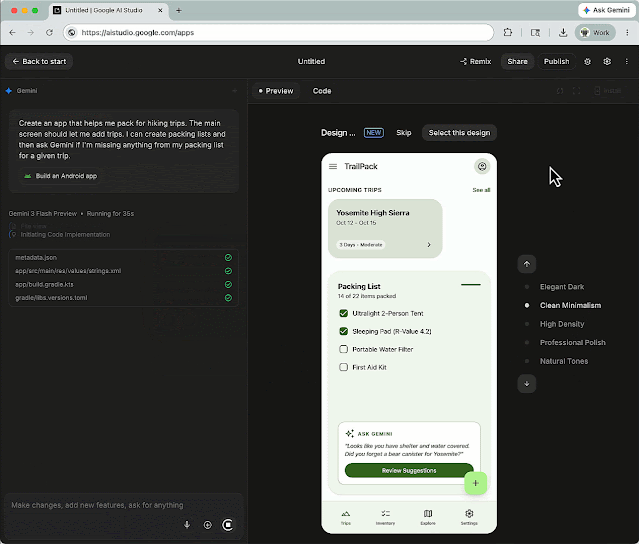Image resolution: width=639 pixels, height=544 pixels.
Task: Select the High Density design option
Action: tap(562, 324)
